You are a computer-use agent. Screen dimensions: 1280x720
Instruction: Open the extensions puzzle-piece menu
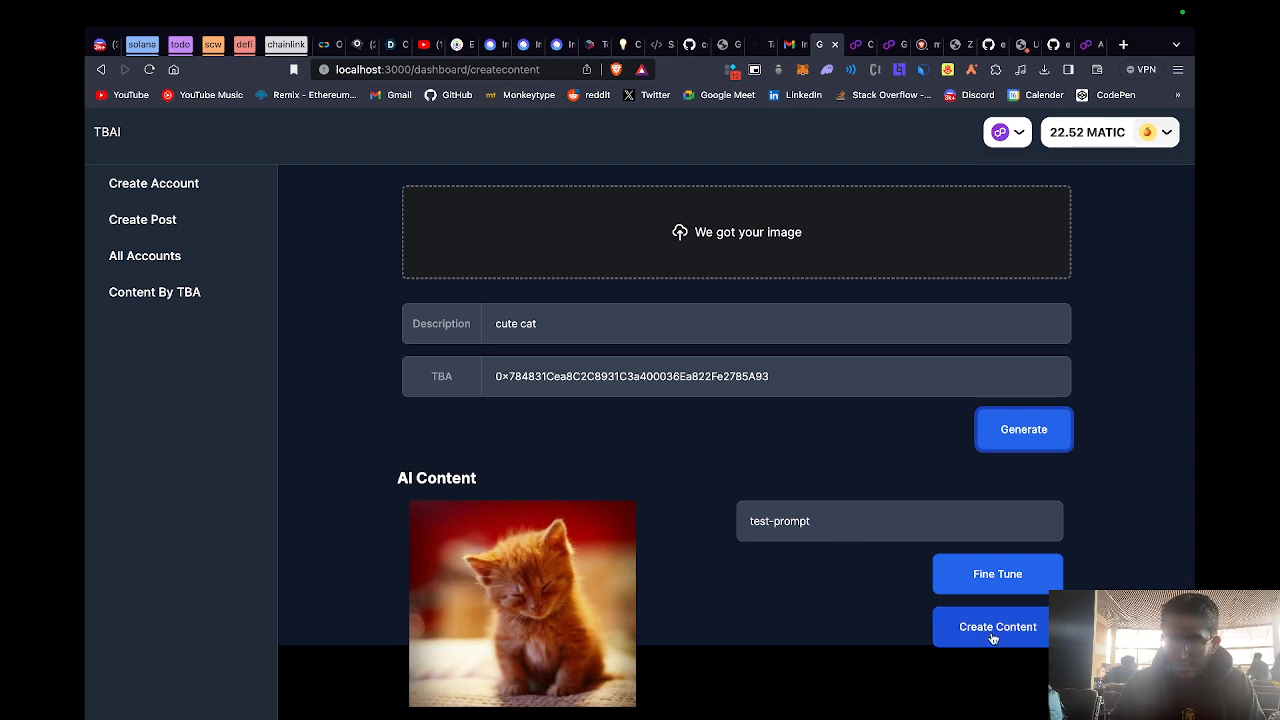[x=996, y=69]
